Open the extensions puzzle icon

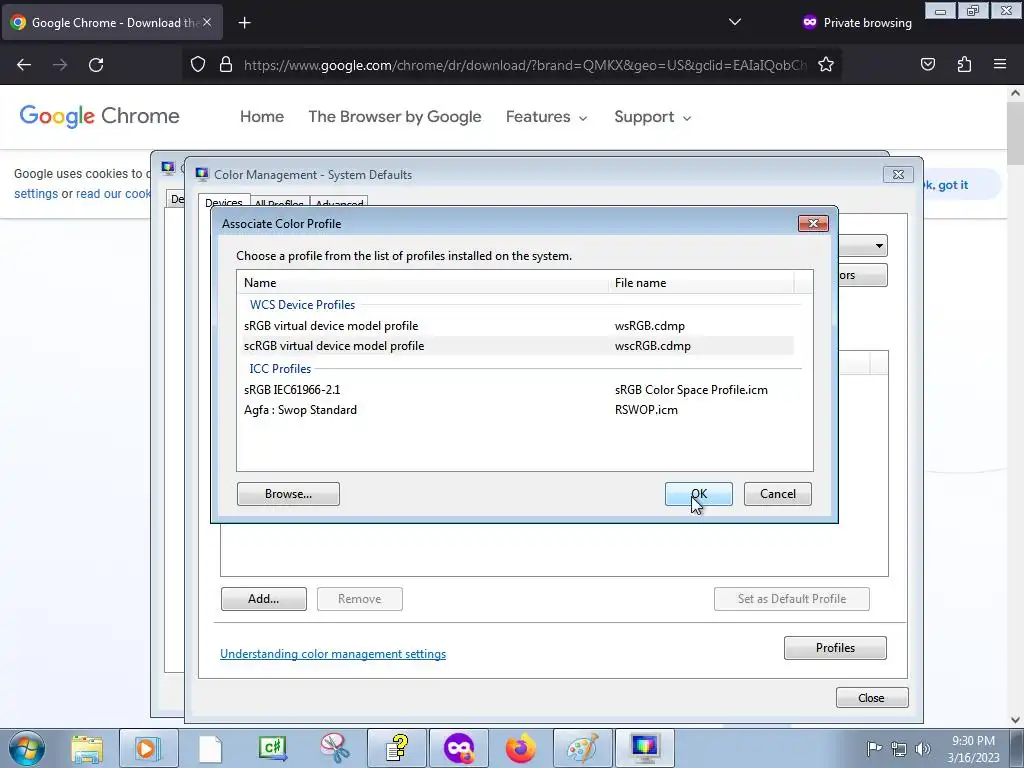(964, 65)
